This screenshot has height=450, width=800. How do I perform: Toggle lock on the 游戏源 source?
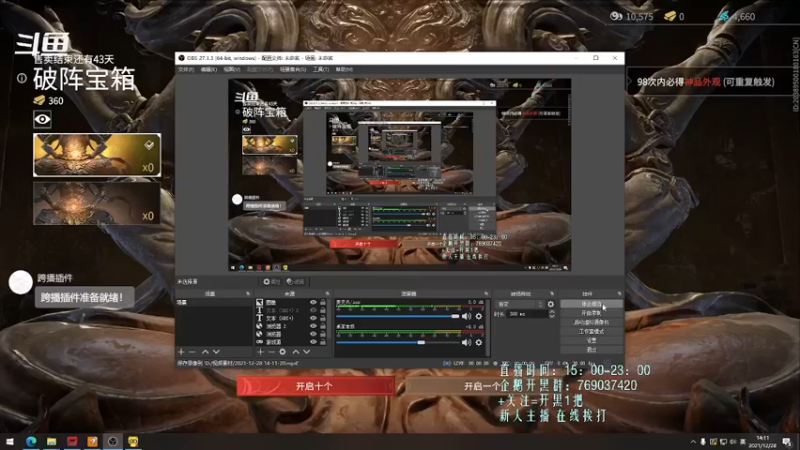322,342
